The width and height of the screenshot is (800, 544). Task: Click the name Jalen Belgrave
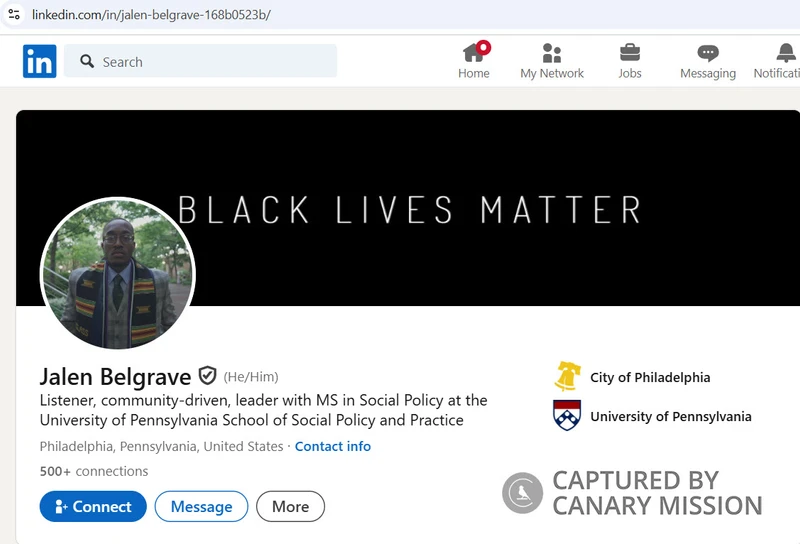115,377
